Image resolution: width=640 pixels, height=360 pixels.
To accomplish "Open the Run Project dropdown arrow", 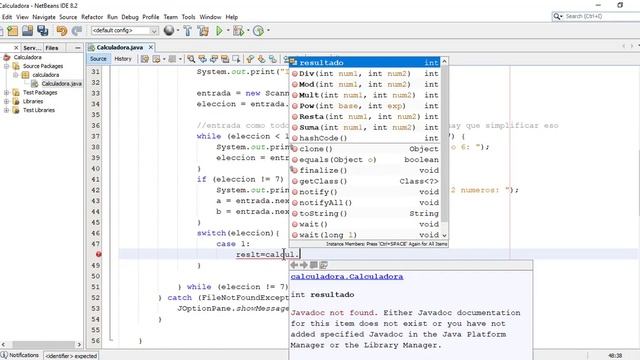I will (228, 31).
